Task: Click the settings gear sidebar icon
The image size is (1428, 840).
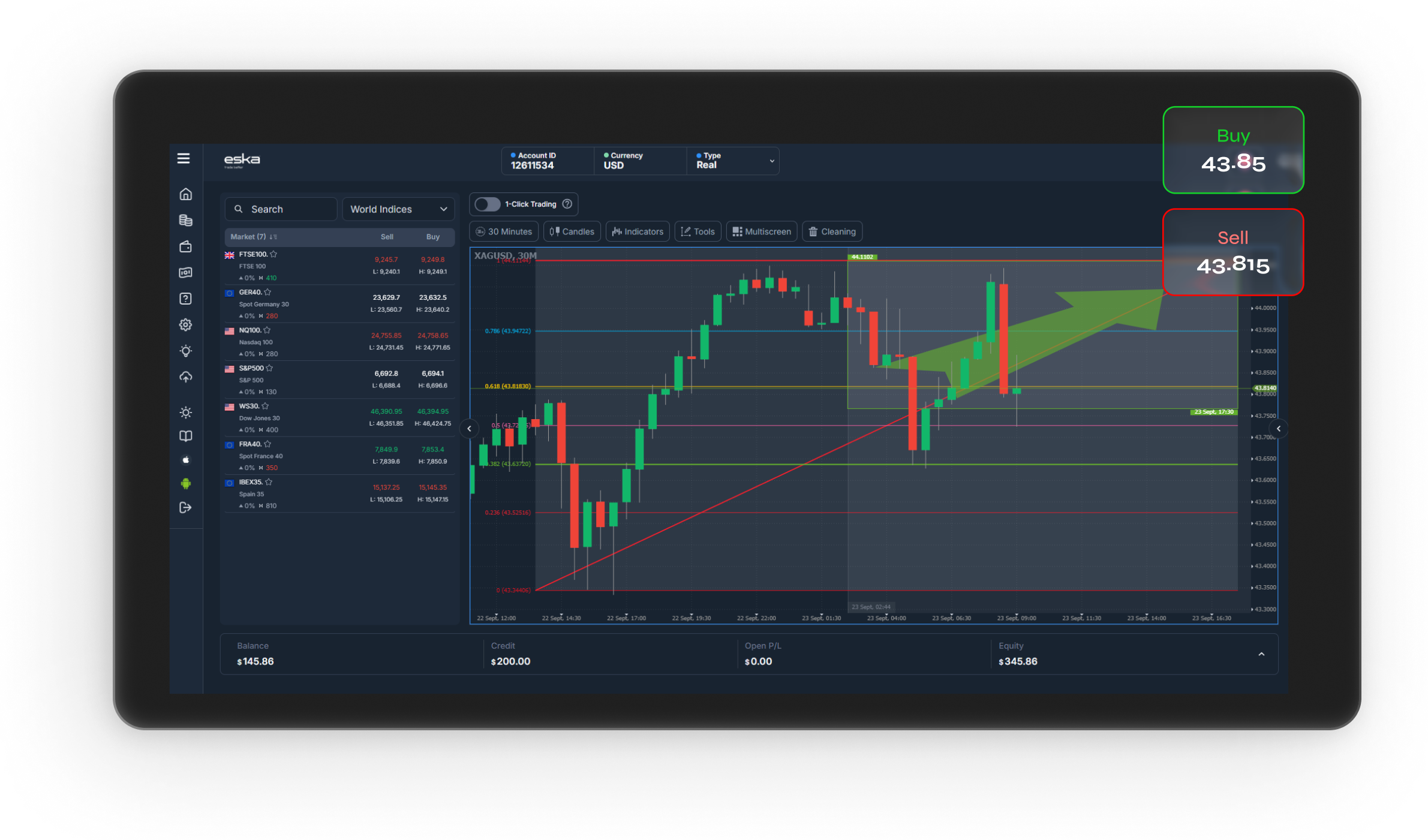Action: (186, 325)
